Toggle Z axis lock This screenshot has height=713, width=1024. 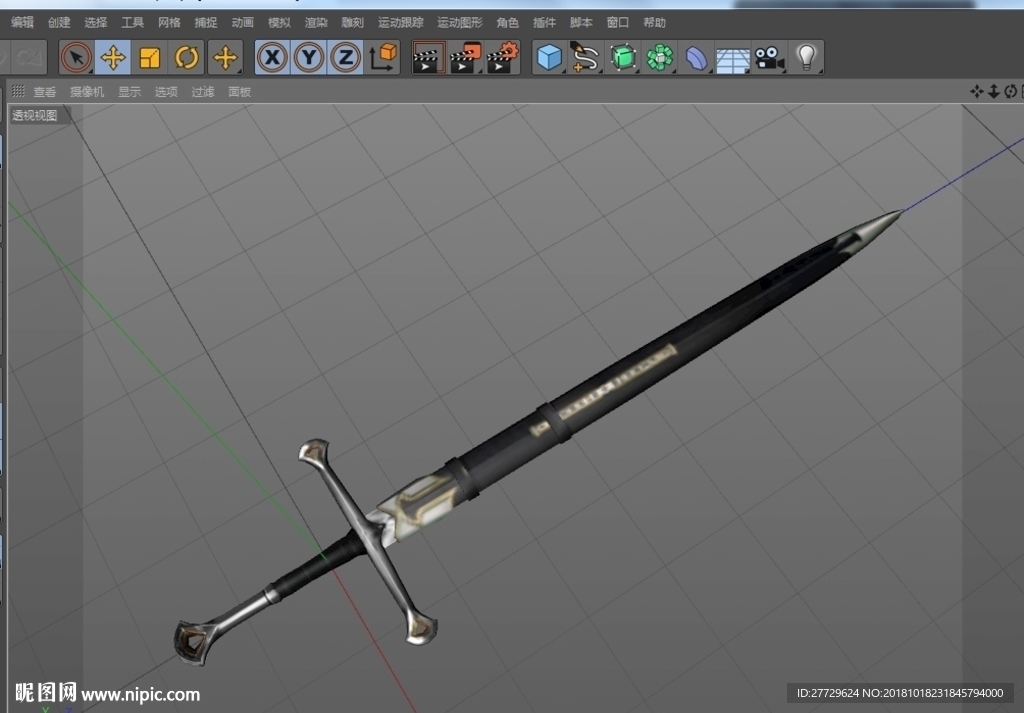tap(345, 57)
